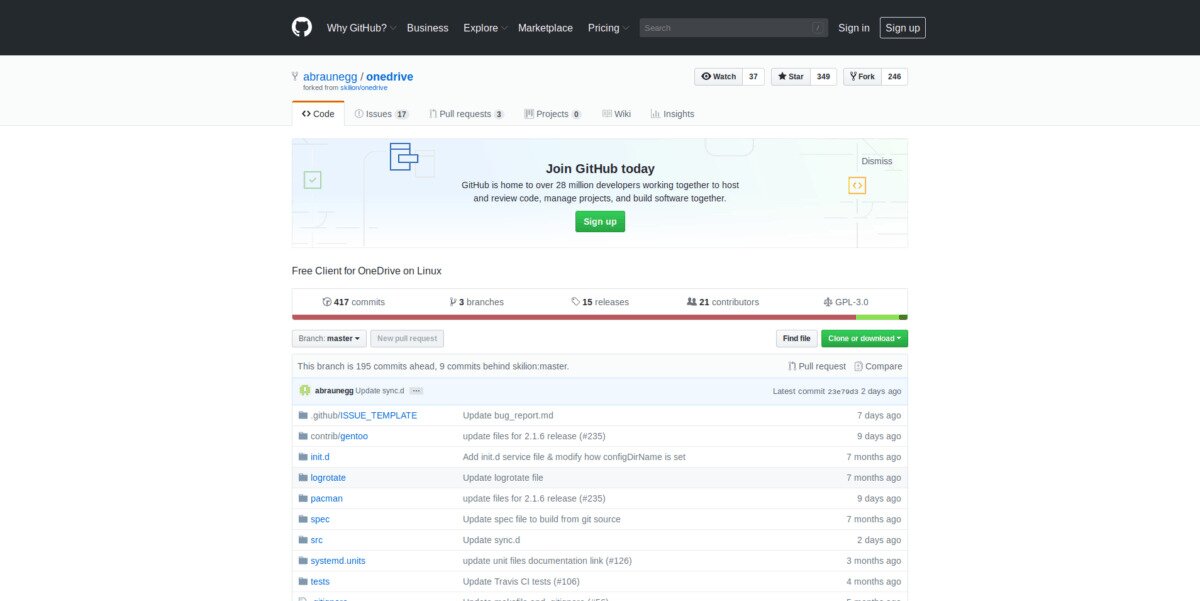Screen dimensions: 1200x601
Task: Open the skilion/onedrive fork source link
Action: [363, 88]
